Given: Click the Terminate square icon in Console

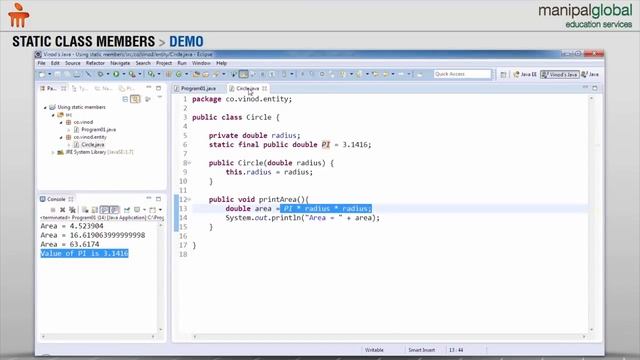Looking at the screenshot, I should tap(53, 210).
